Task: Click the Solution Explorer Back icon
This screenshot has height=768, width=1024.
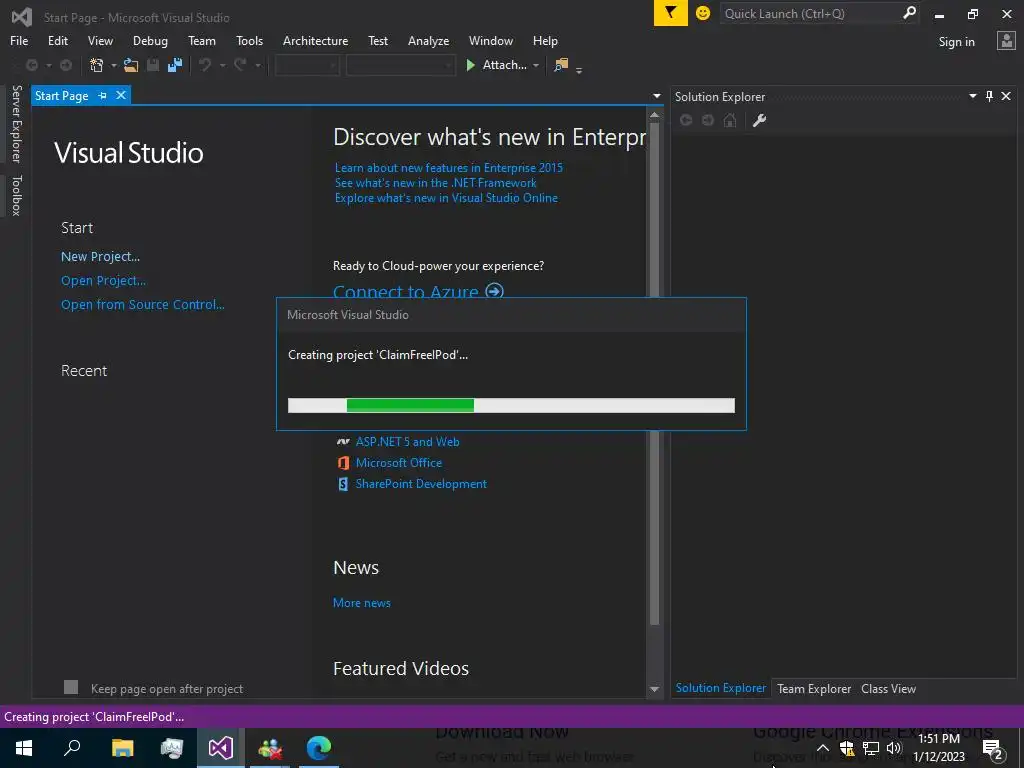Action: [x=686, y=120]
